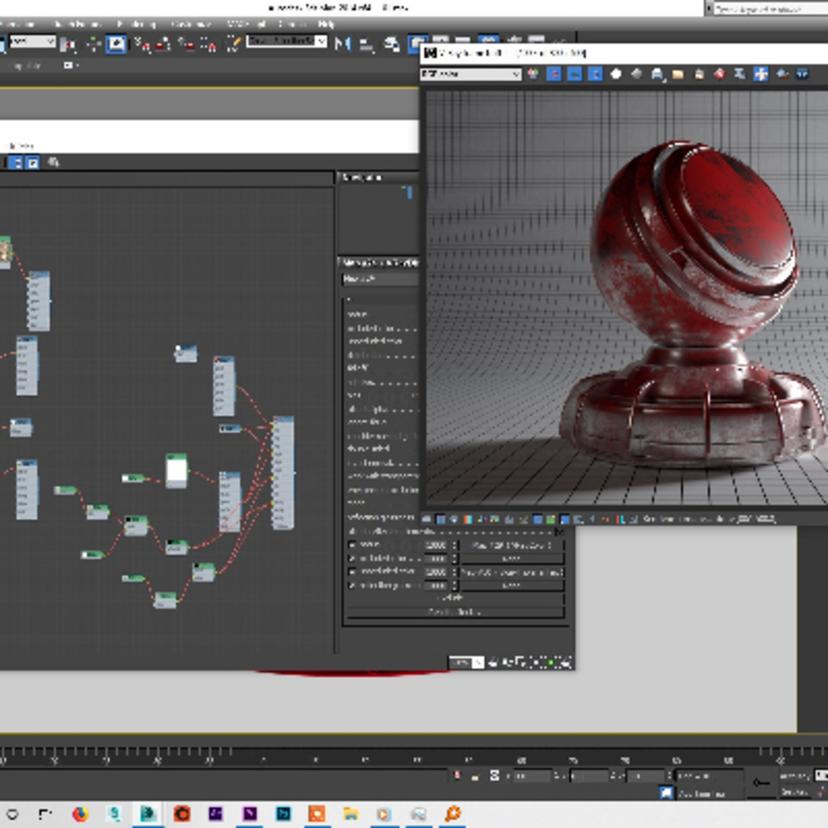Open Photoshop from the Windows taskbar

tap(283, 814)
